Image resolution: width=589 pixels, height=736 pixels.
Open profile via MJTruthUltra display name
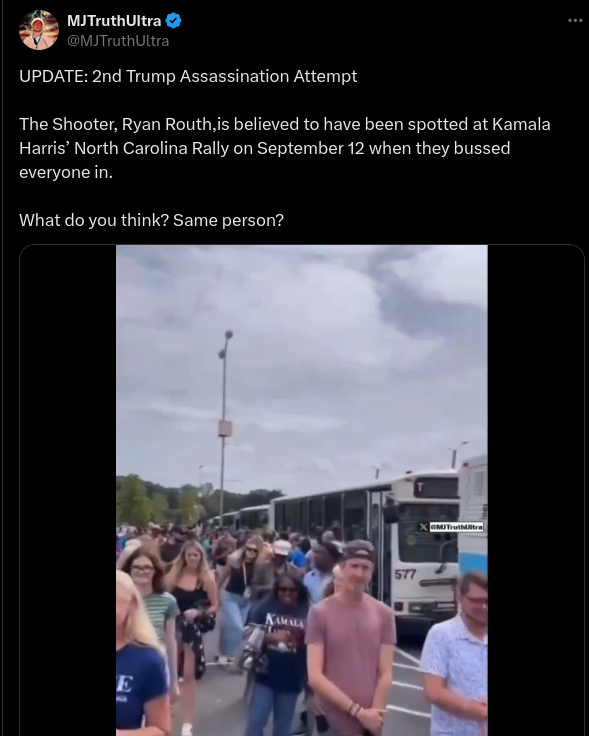[114, 21]
